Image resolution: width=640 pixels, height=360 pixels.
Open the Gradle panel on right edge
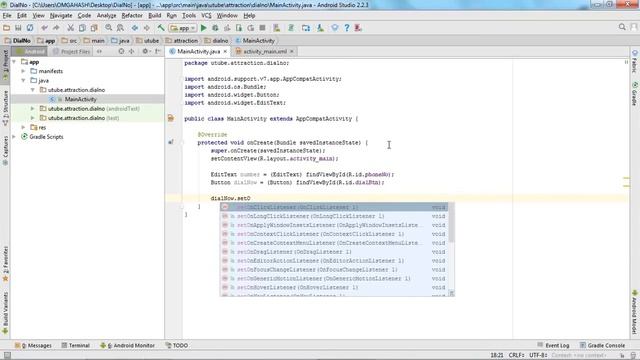pyautogui.click(x=635, y=94)
